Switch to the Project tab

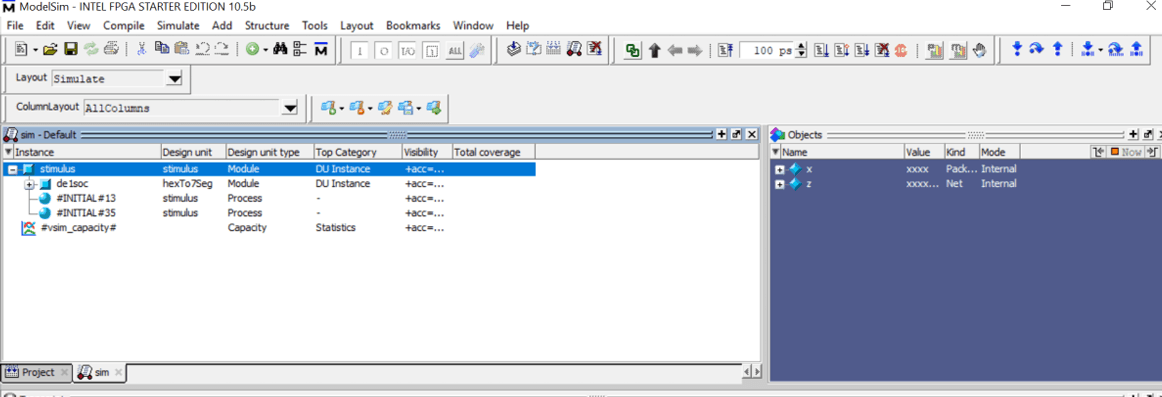36,372
